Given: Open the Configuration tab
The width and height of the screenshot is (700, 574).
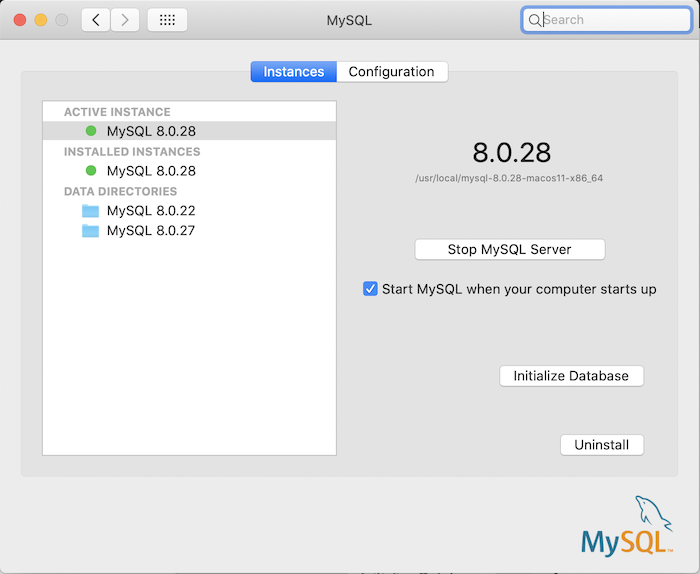Looking at the screenshot, I should [392, 72].
